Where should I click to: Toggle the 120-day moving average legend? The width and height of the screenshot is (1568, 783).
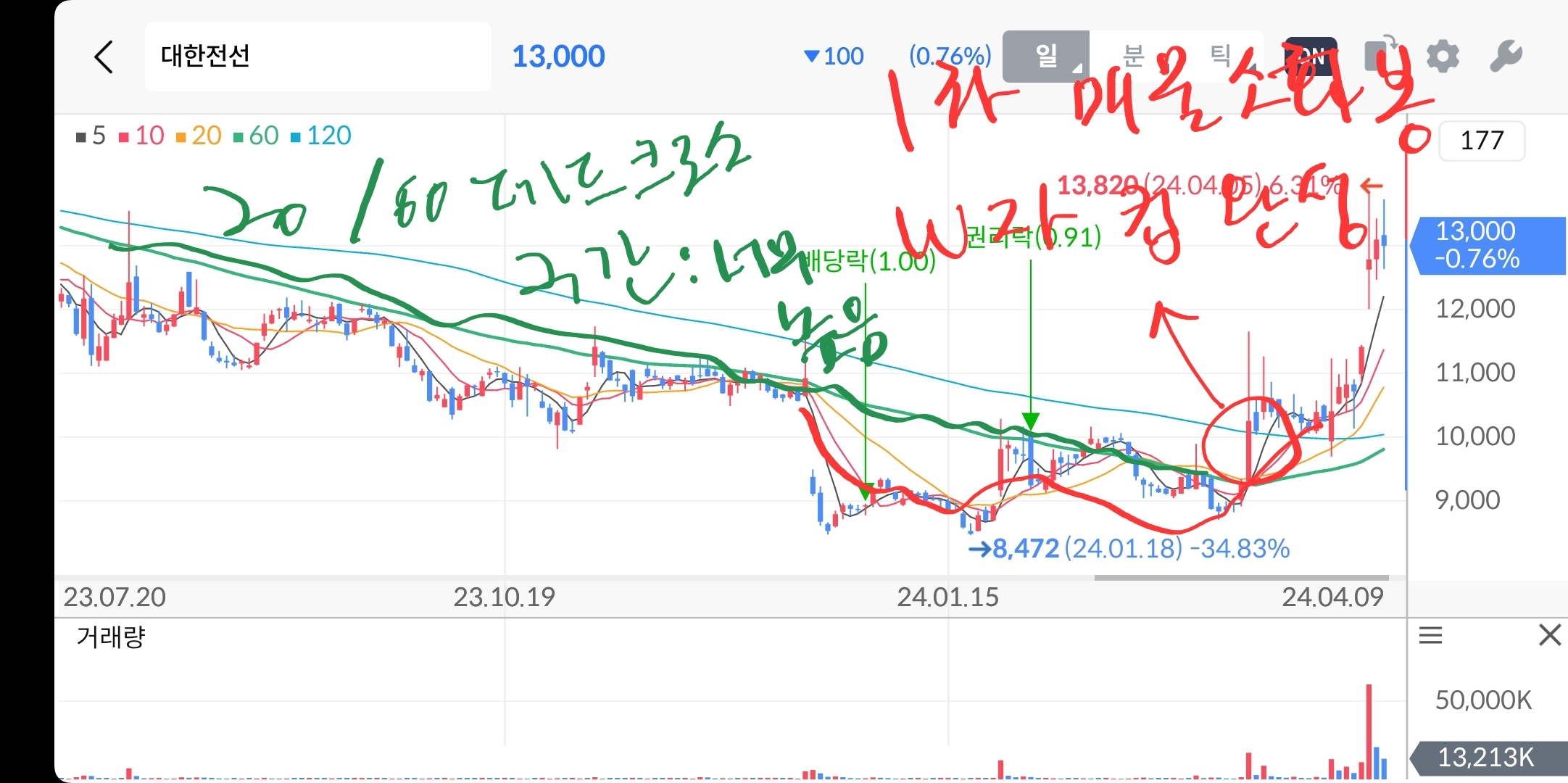(x=320, y=136)
